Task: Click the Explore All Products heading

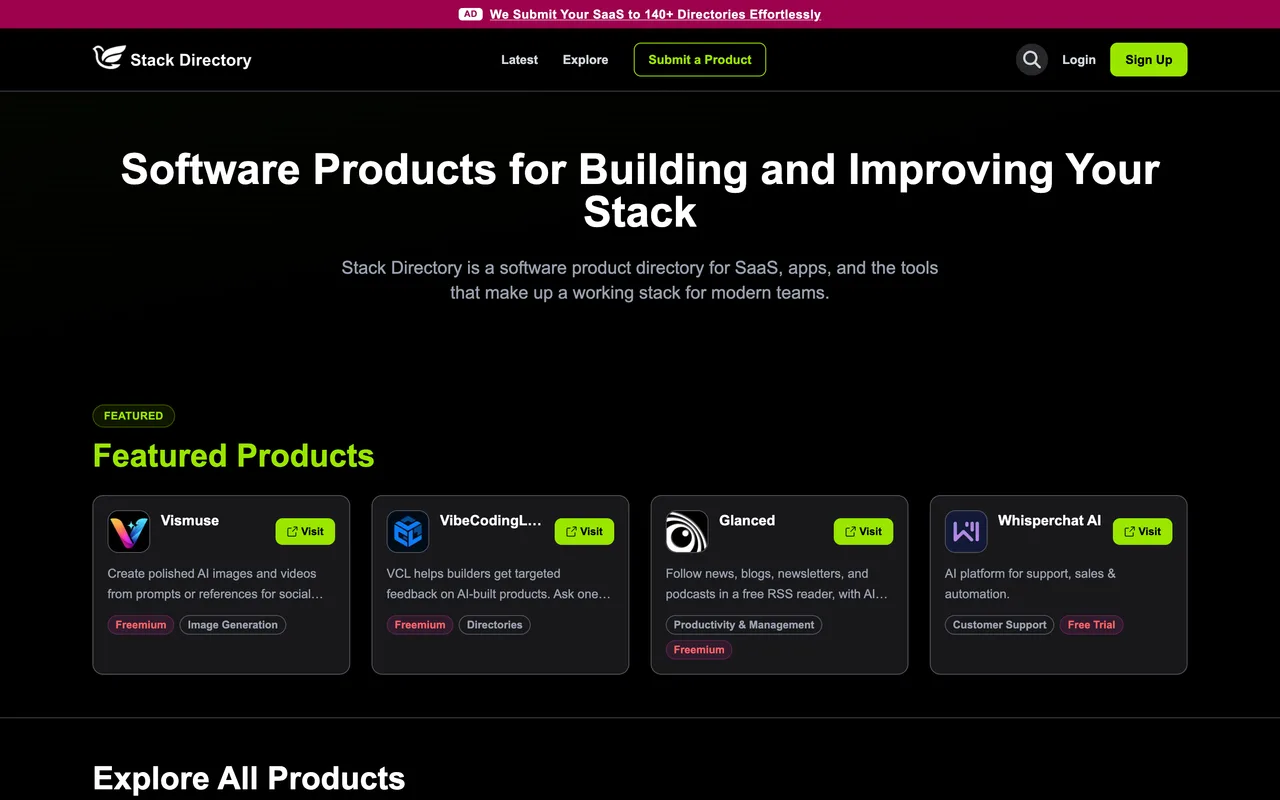Action: point(249,778)
